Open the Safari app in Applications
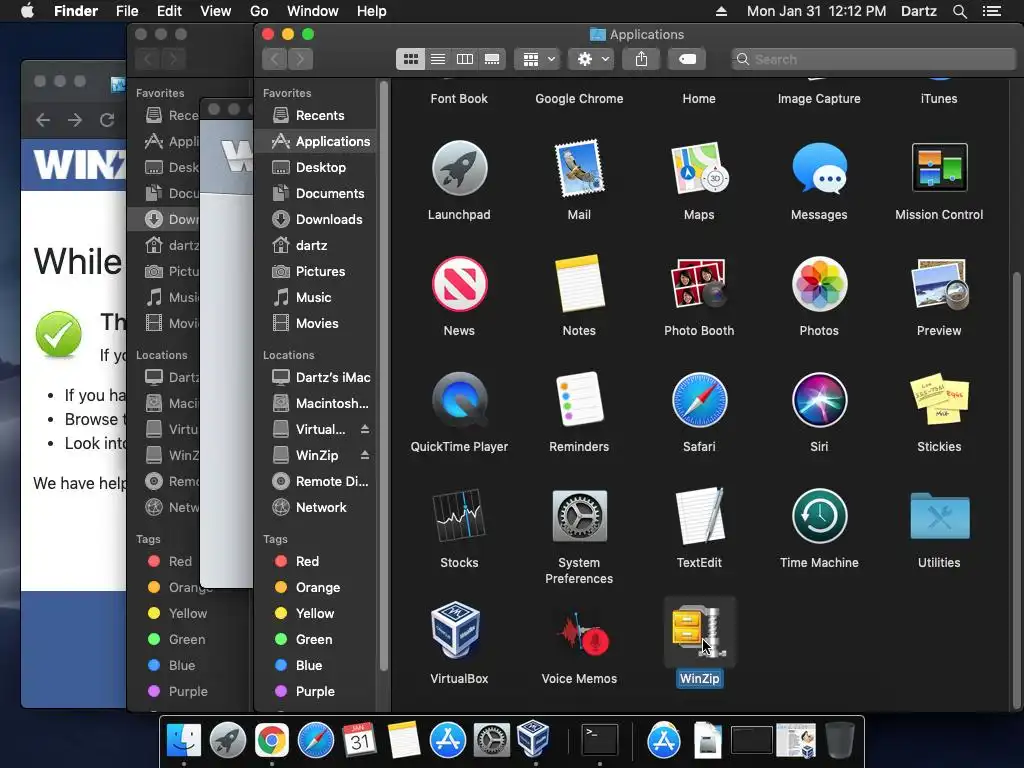Viewport: 1024px width, 768px height. 699,400
